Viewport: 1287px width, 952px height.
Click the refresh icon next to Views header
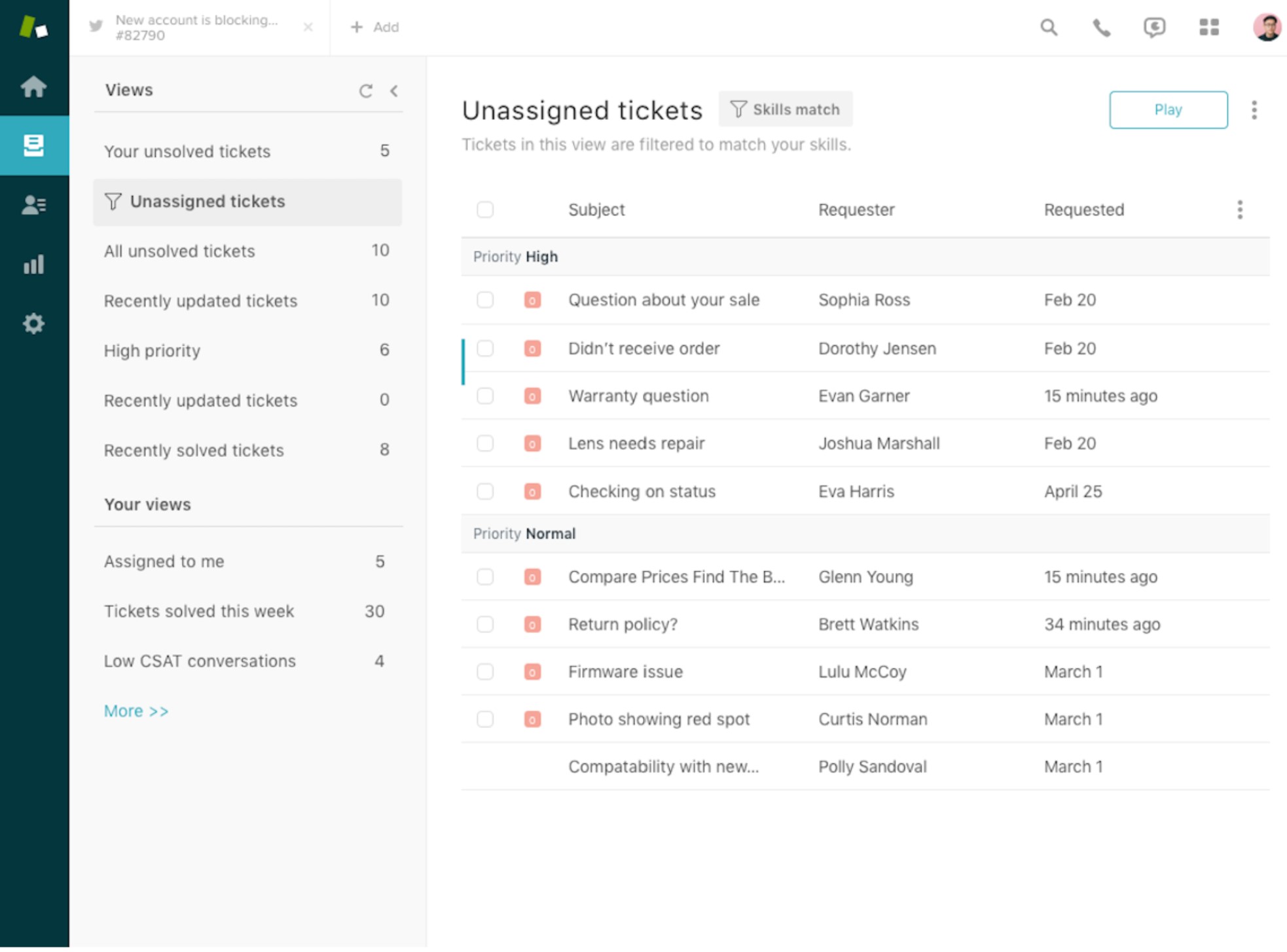click(x=365, y=89)
